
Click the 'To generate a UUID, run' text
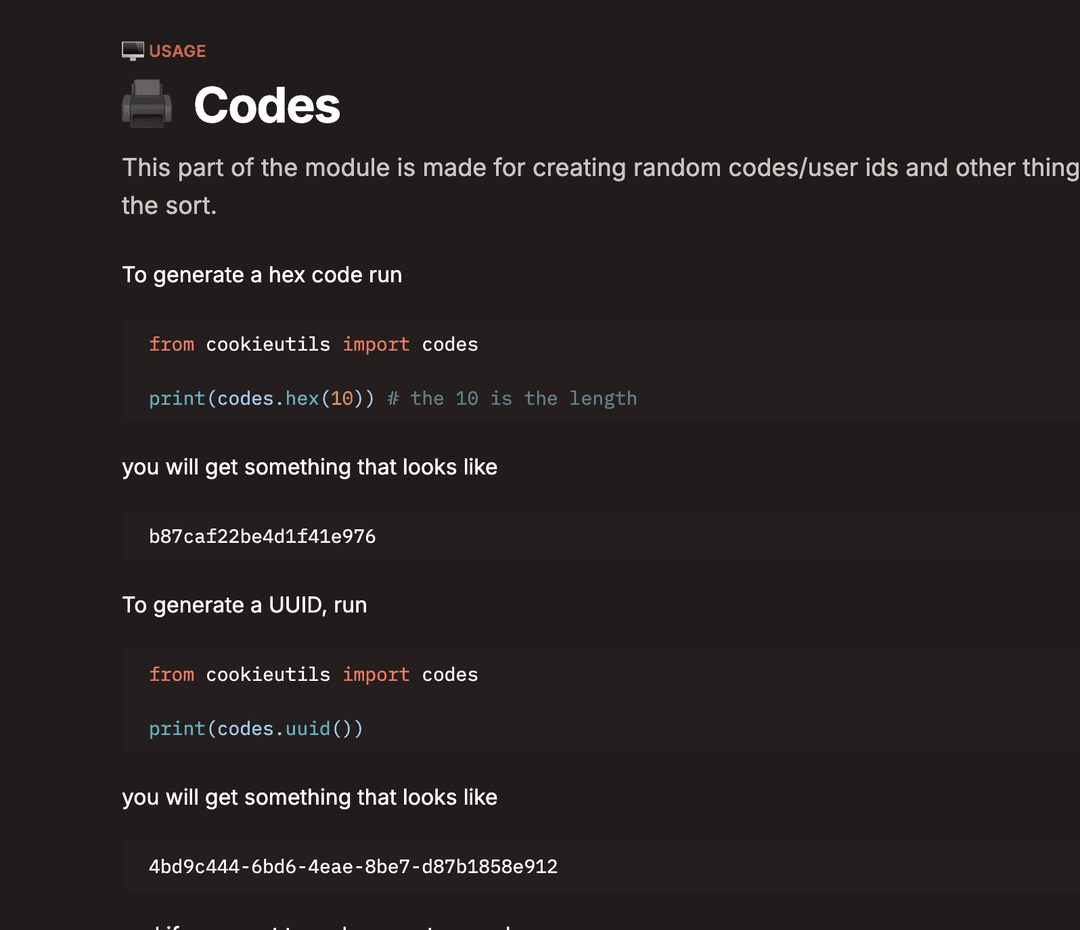(x=244, y=605)
